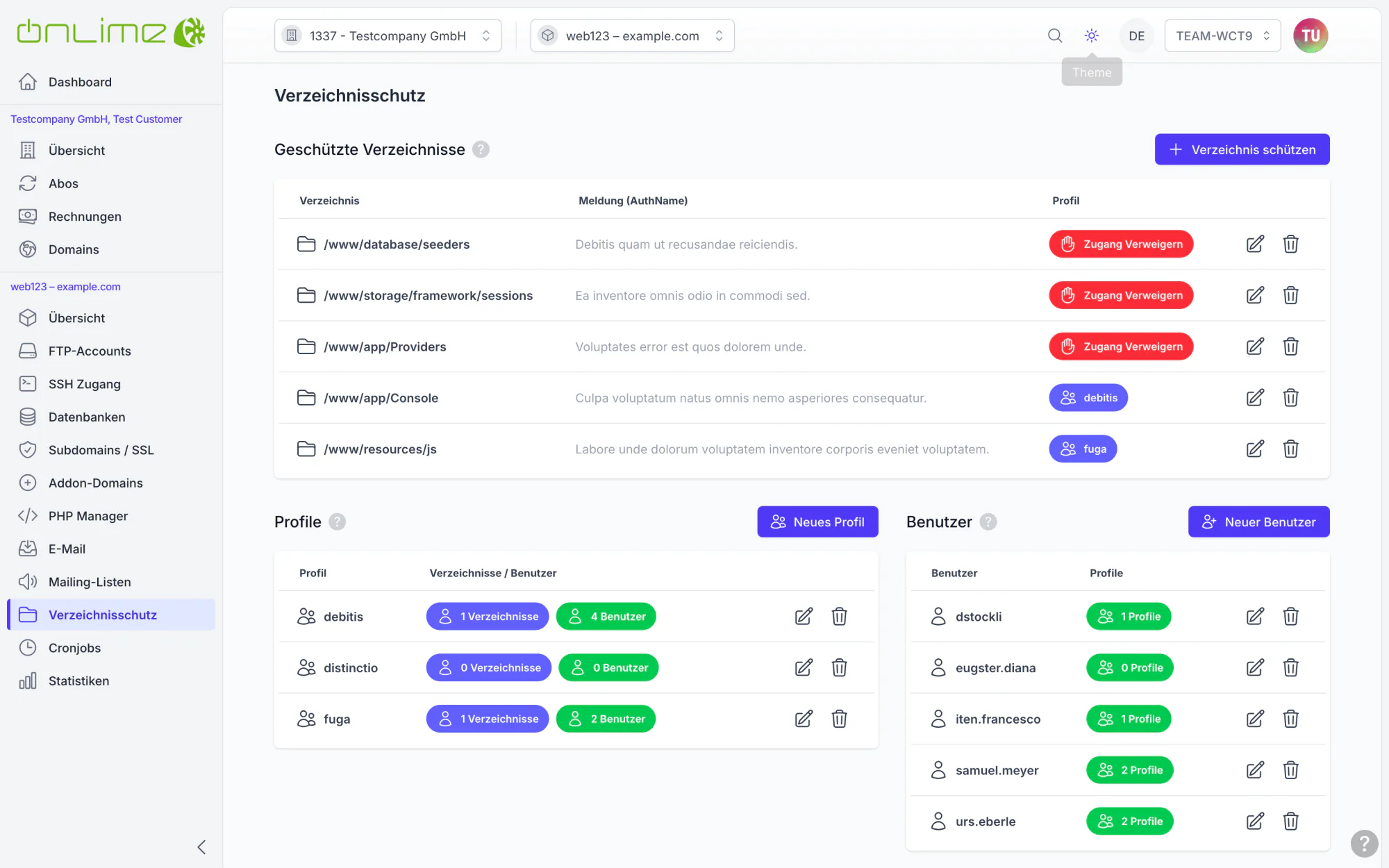The image size is (1389, 868).
Task: Open the TEAM-WCT9 team dropdown
Action: (1222, 35)
